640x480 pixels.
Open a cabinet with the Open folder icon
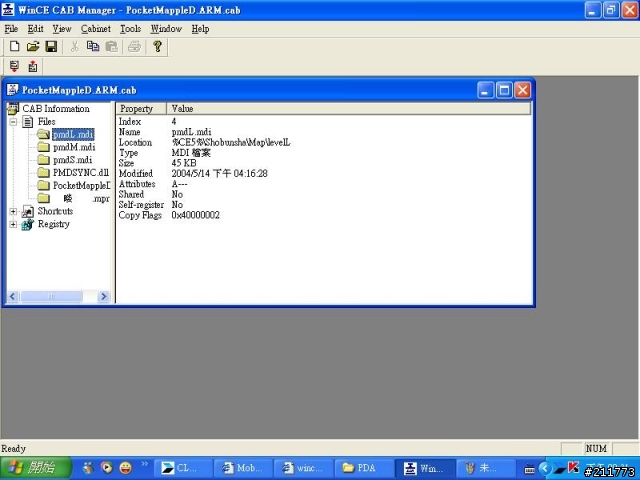pos(33,46)
